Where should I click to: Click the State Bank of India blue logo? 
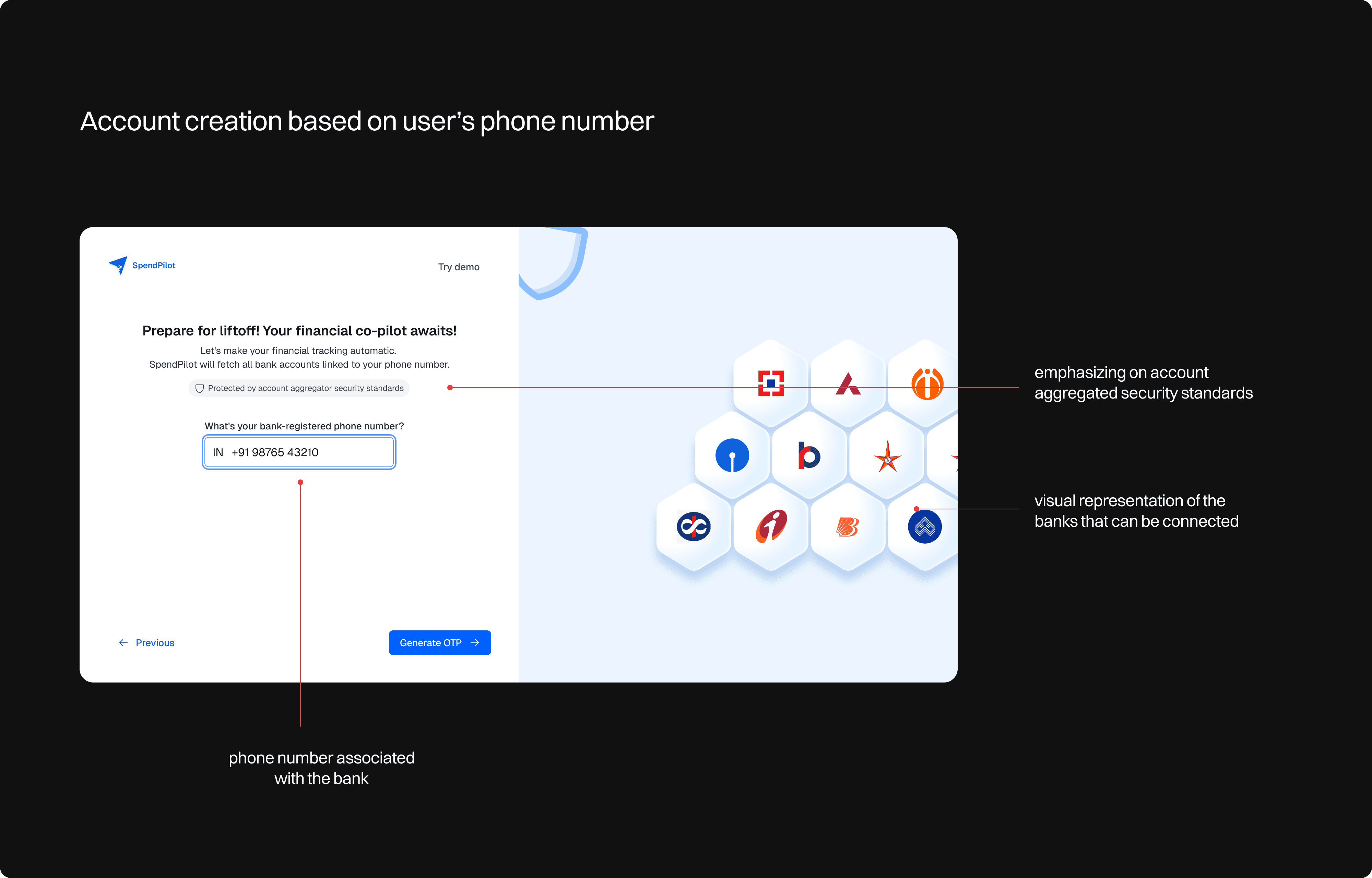732,455
